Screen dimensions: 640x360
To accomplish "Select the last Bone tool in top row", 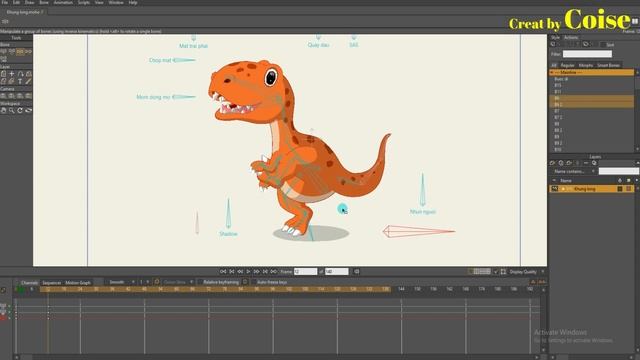I will [28, 52].
